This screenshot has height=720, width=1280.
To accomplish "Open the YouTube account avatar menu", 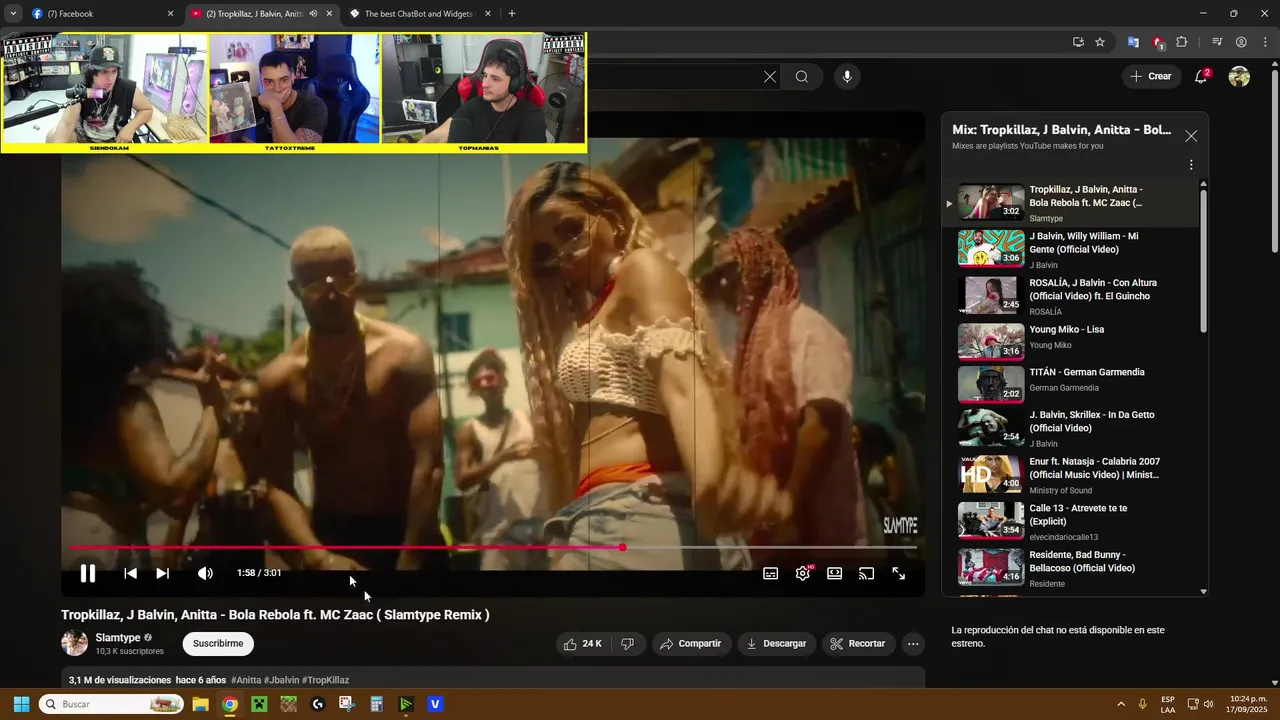I will pos(1239,77).
